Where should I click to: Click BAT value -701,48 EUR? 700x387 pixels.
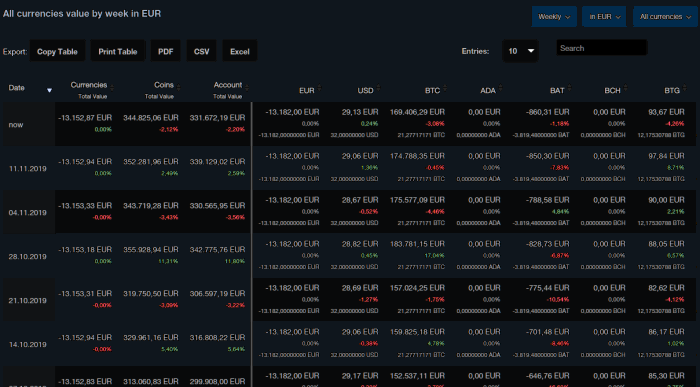pos(547,332)
